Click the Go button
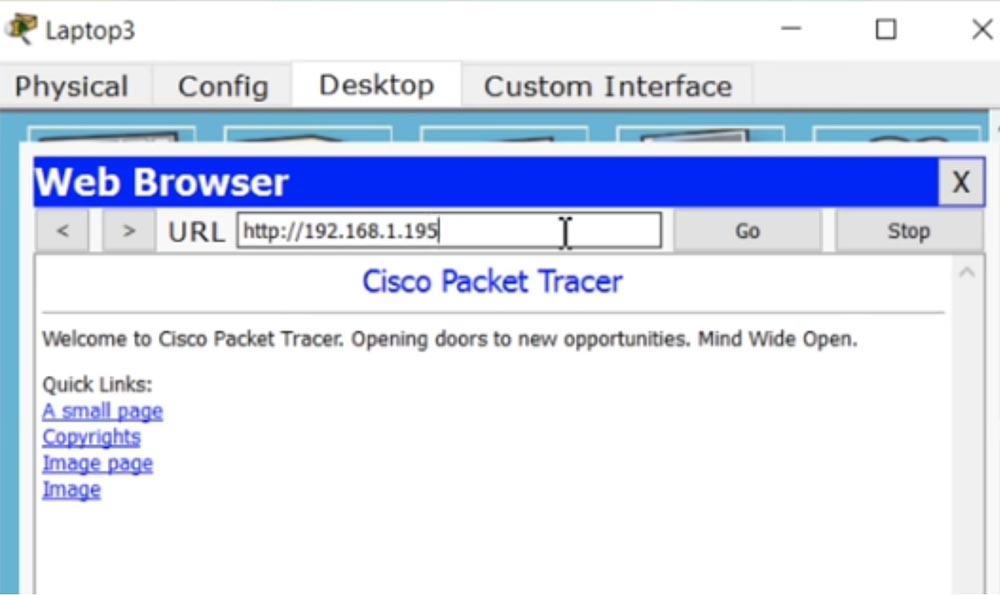 [747, 231]
